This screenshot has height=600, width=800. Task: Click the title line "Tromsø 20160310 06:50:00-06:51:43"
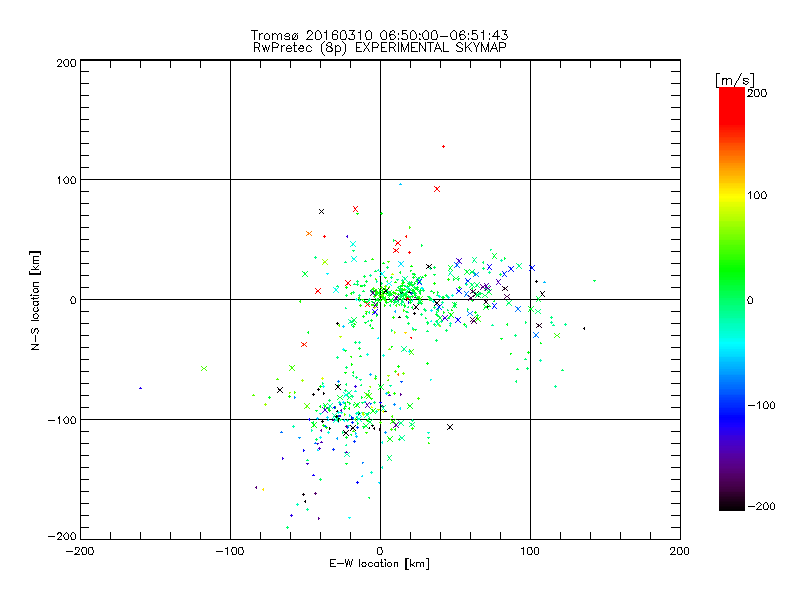point(379,35)
